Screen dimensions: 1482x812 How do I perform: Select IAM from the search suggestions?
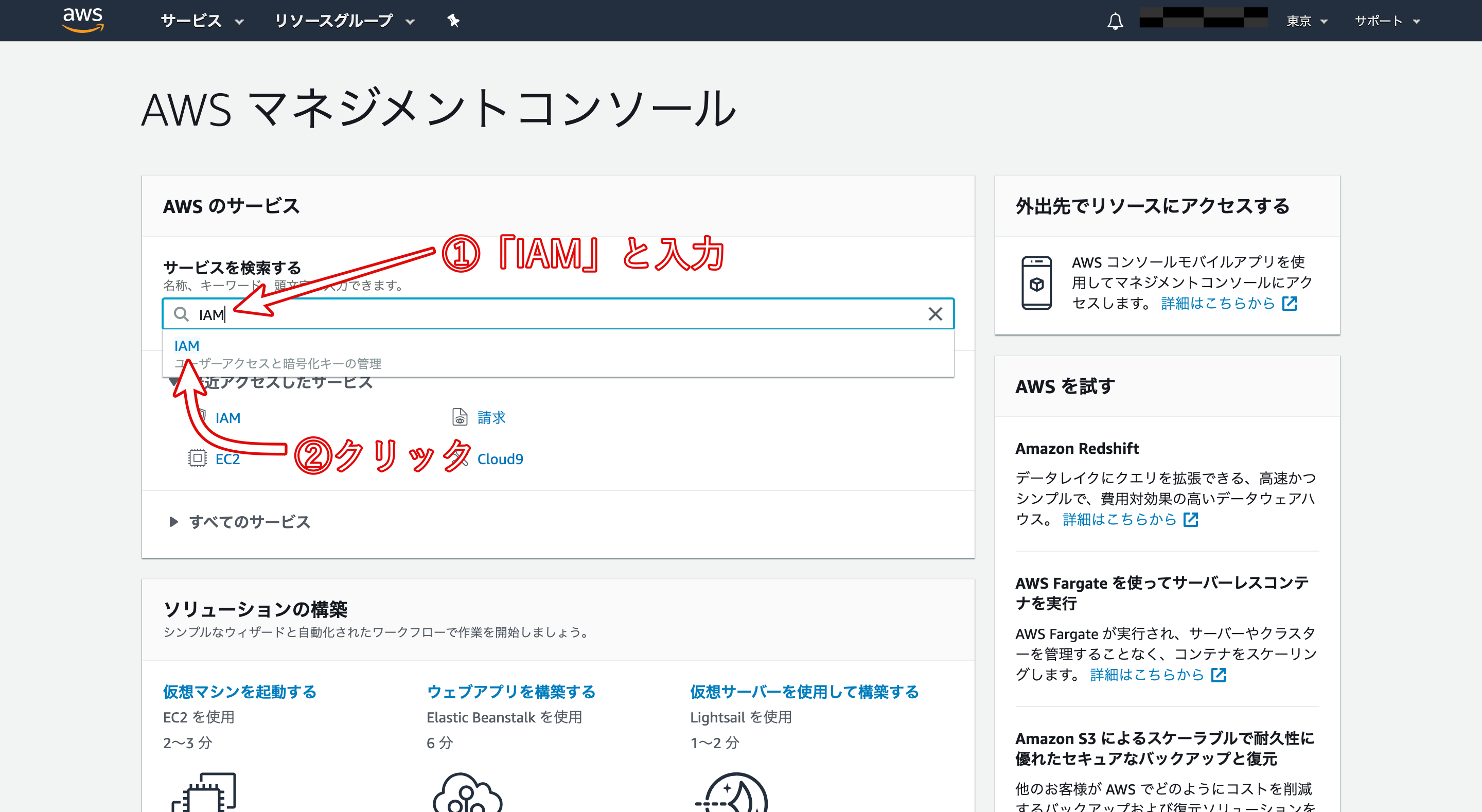186,345
